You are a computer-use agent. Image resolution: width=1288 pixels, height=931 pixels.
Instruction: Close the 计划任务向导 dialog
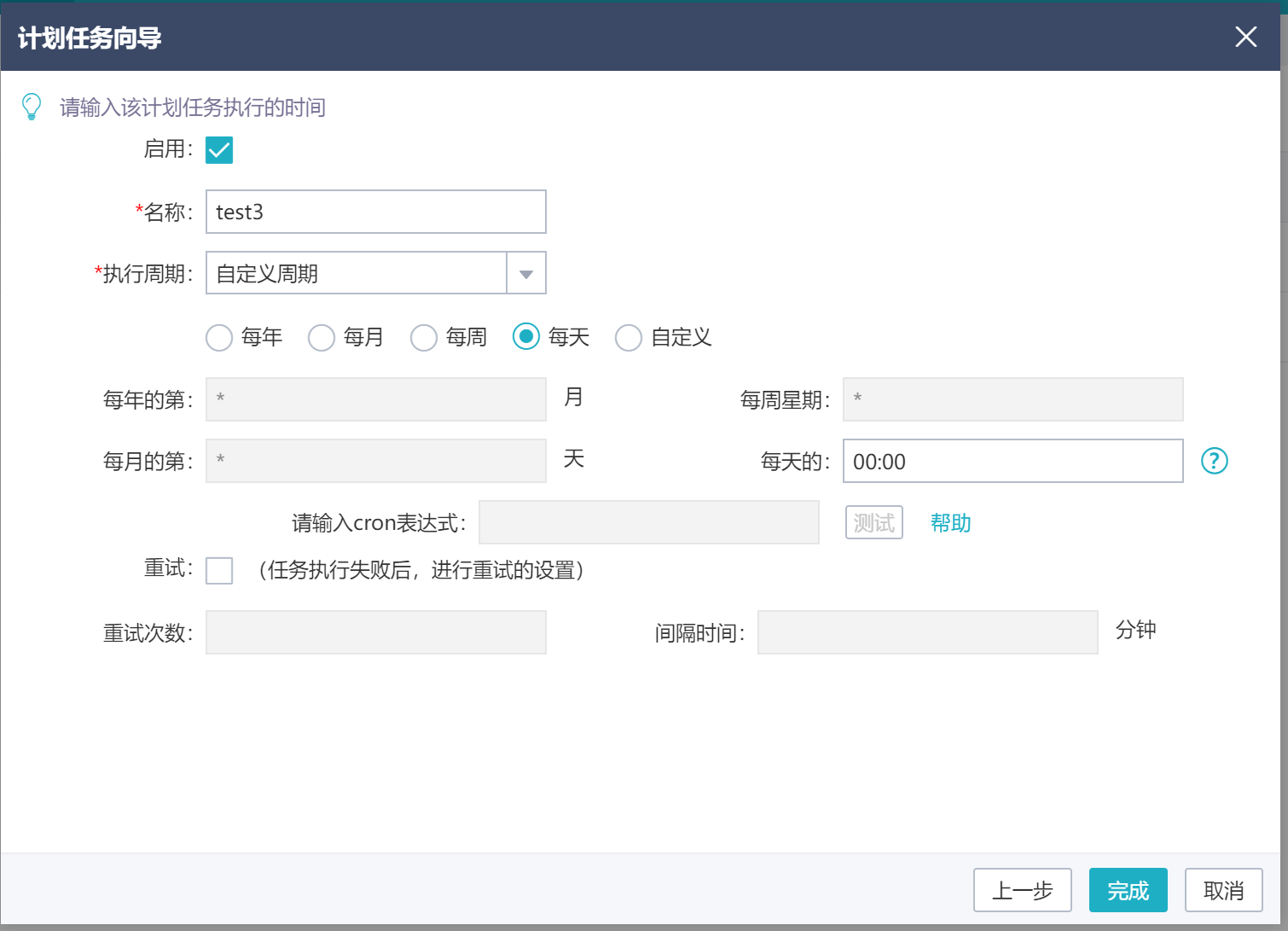(x=1245, y=37)
